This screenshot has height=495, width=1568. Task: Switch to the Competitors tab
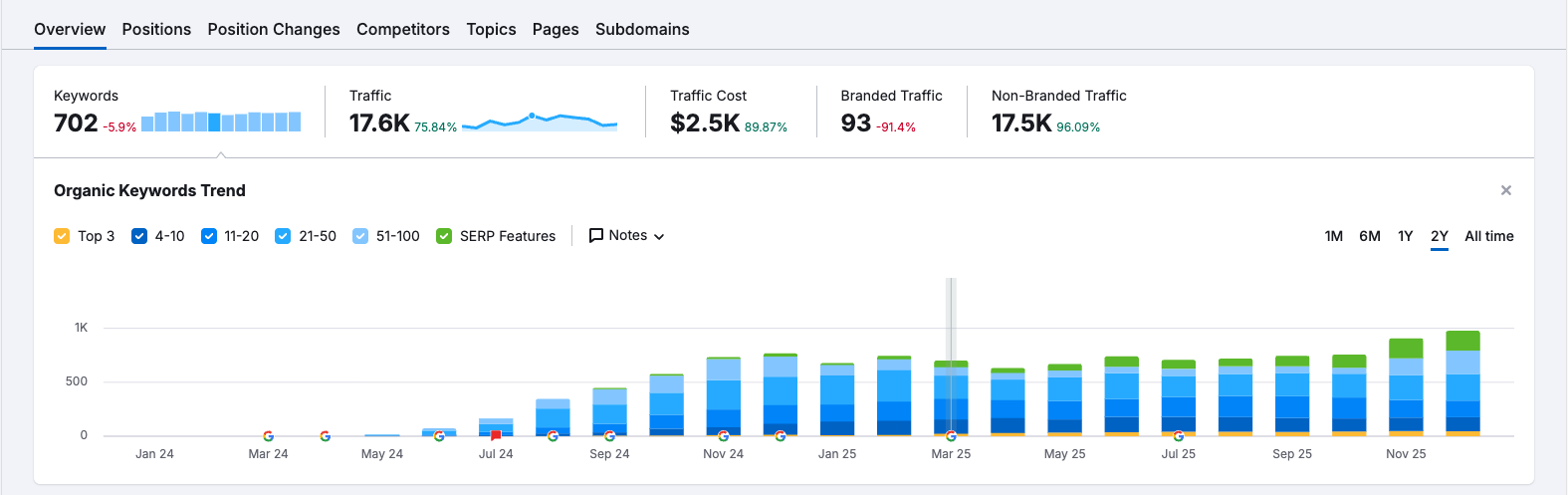[x=403, y=30]
